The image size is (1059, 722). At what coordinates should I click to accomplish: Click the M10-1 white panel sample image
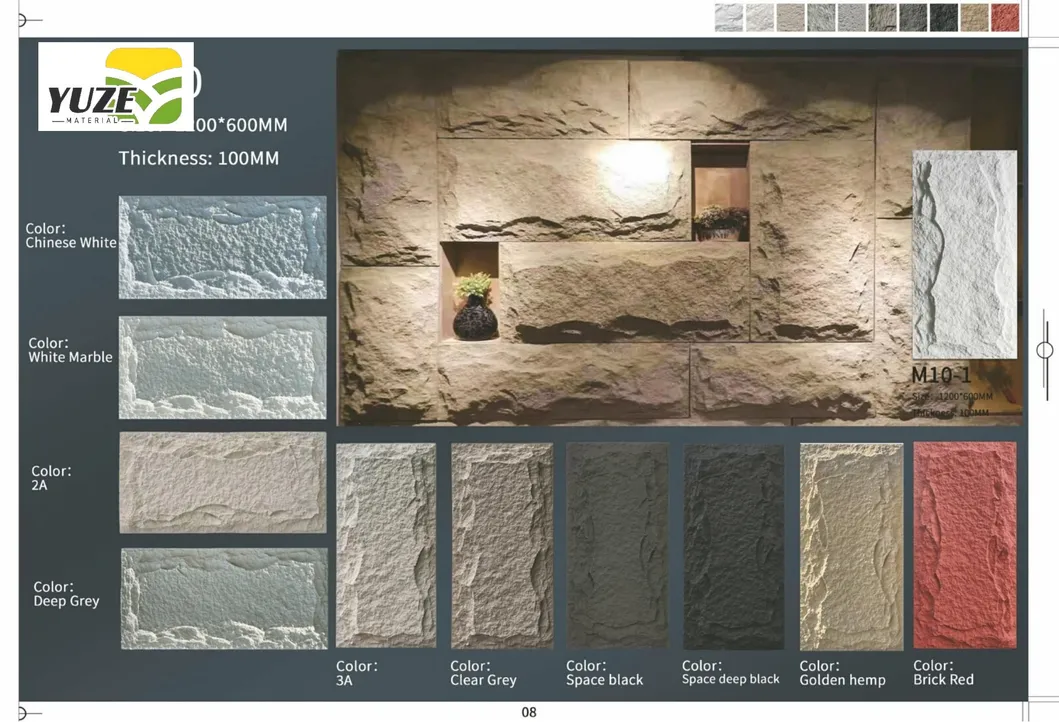[x=964, y=254]
